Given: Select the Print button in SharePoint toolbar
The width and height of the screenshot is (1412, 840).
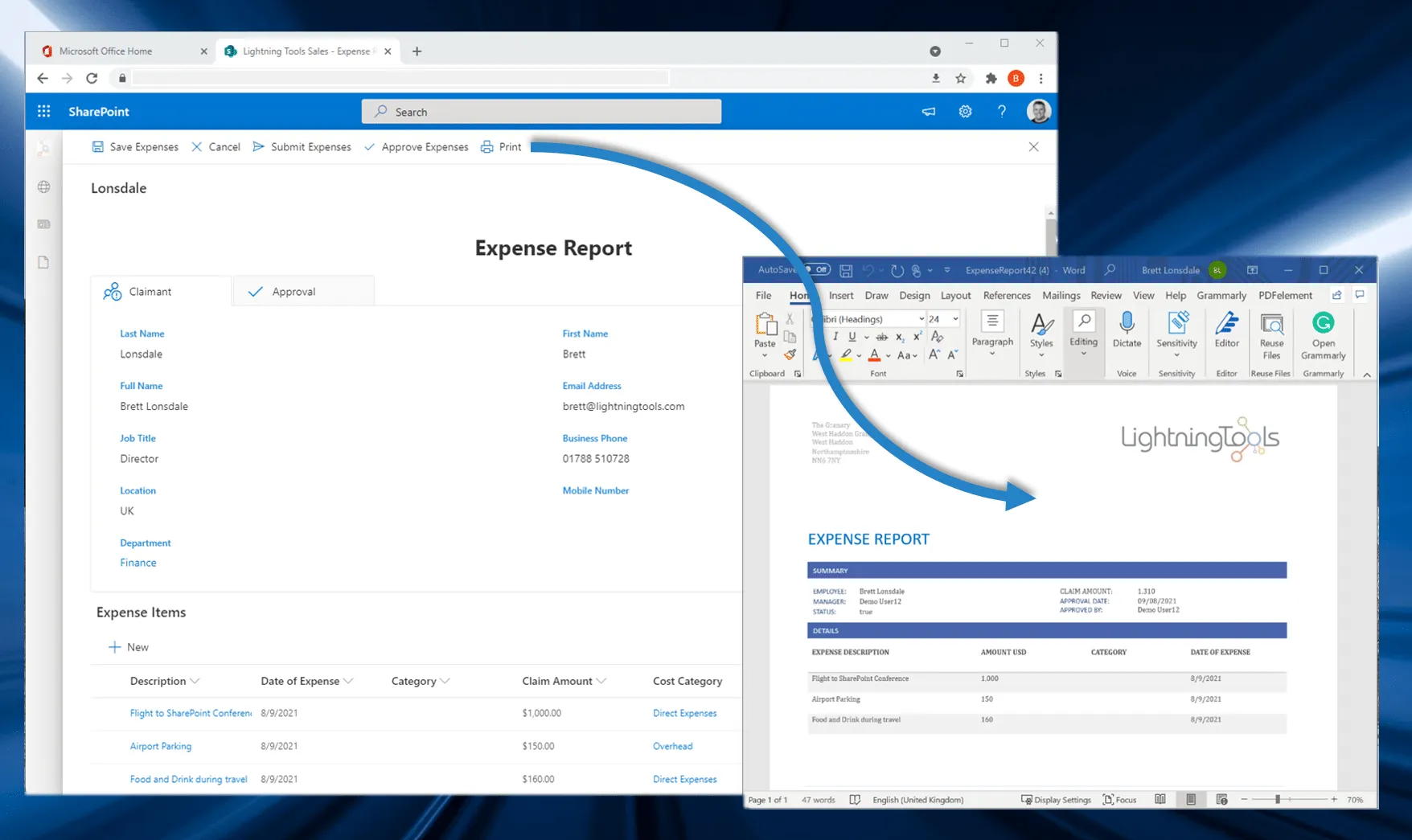Looking at the screenshot, I should [x=501, y=146].
